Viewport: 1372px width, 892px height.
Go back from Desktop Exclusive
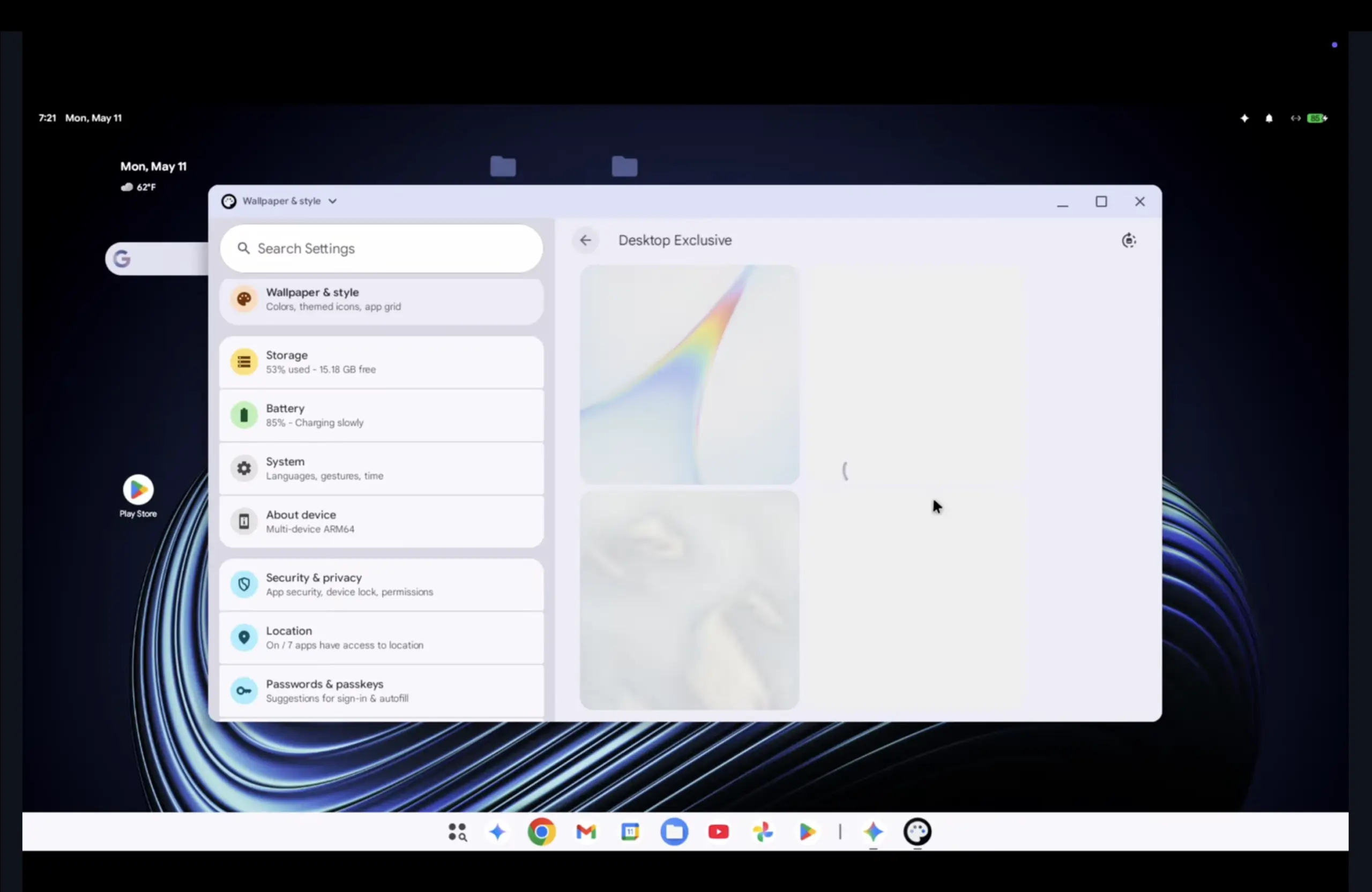click(x=585, y=241)
